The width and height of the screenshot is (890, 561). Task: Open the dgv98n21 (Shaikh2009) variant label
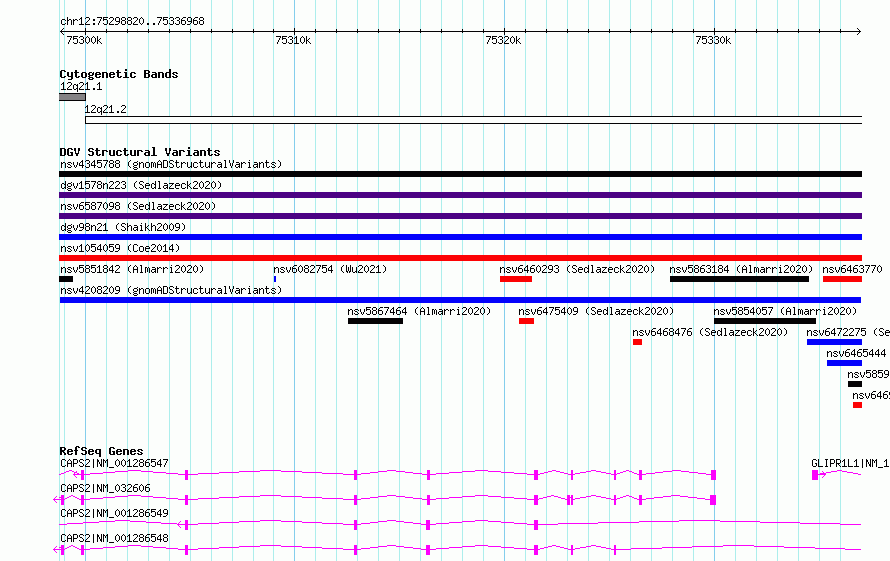123,227
